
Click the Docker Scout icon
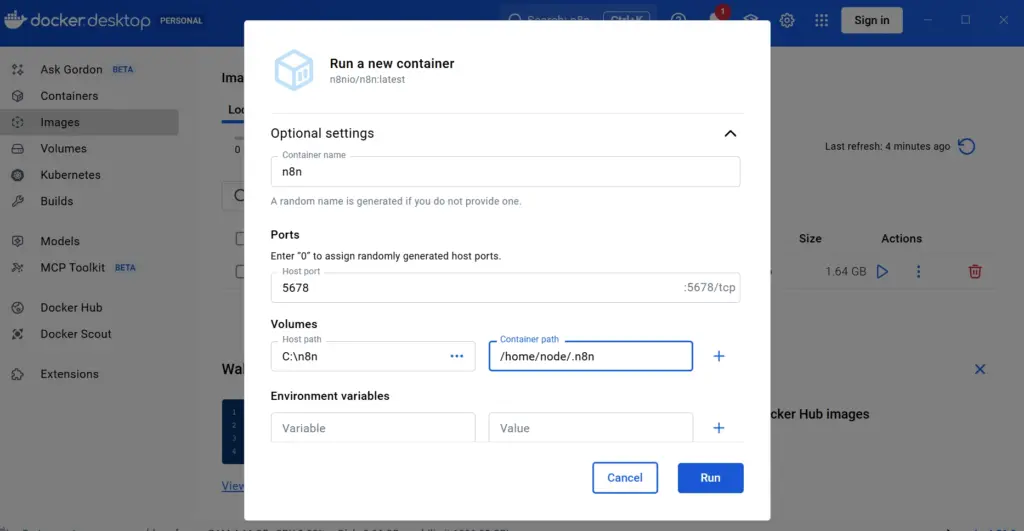tap(18, 334)
